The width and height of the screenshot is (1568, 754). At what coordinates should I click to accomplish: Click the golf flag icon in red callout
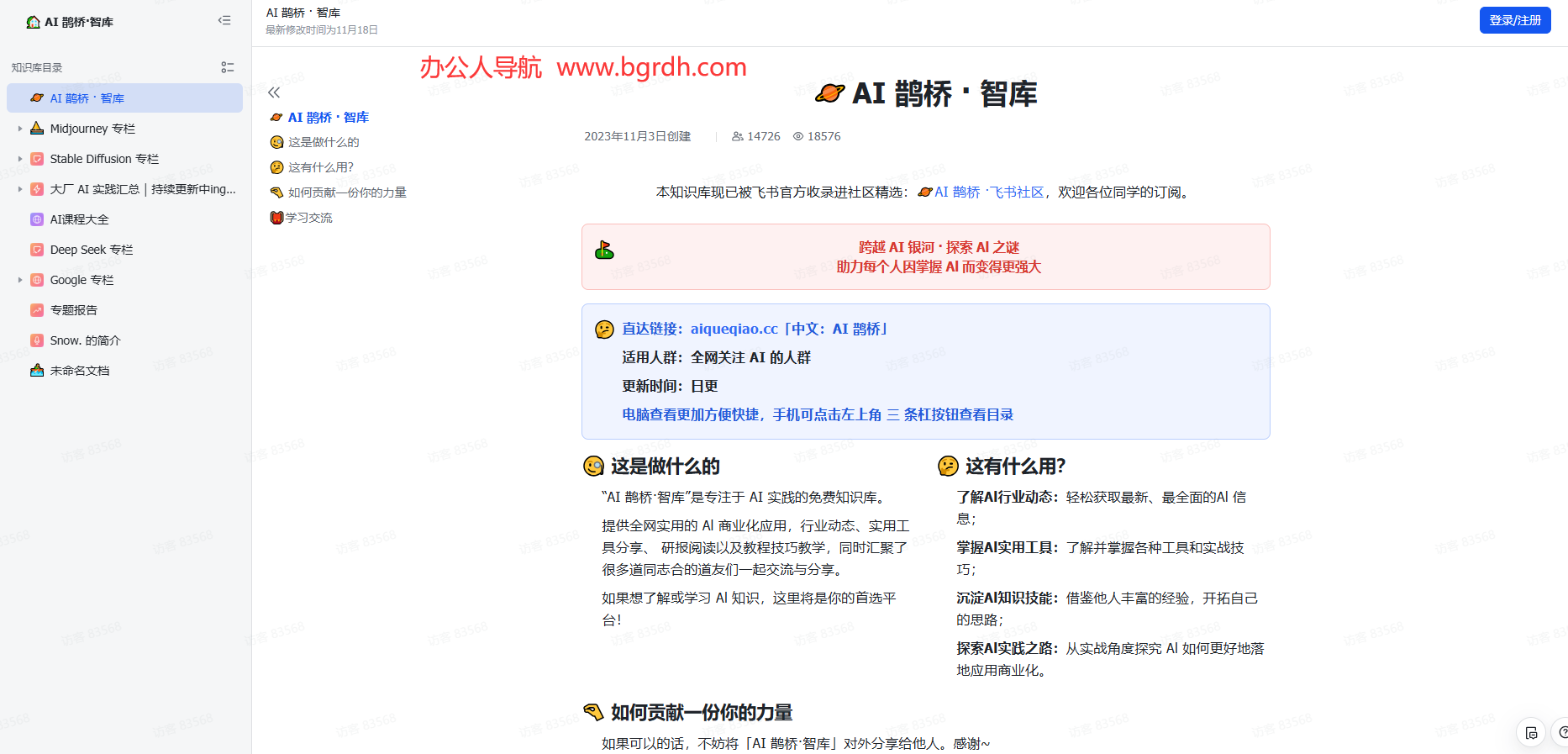[x=604, y=250]
